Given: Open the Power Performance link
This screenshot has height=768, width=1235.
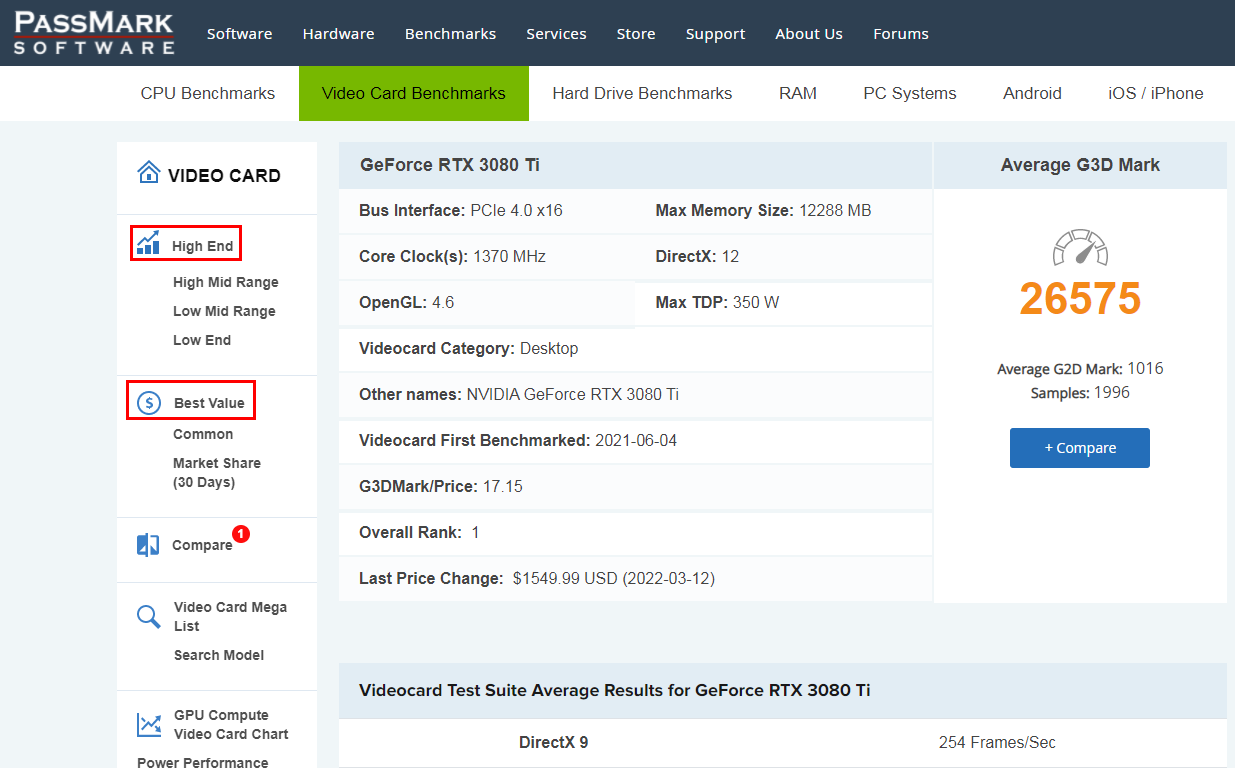Looking at the screenshot, I should point(203,762).
